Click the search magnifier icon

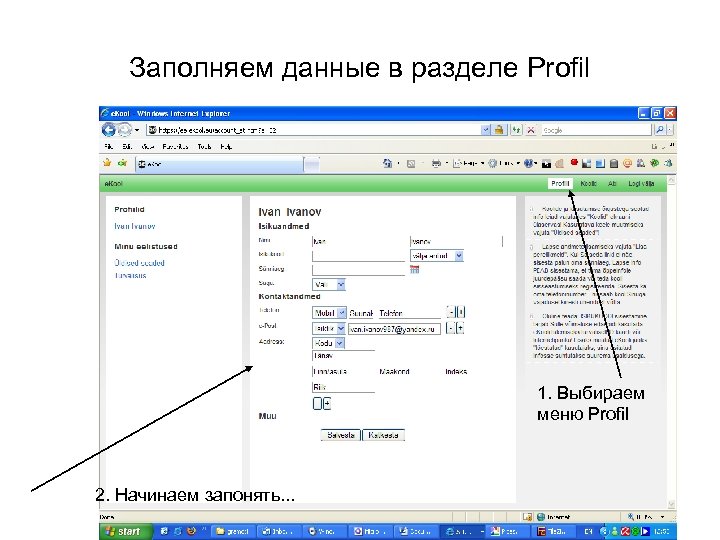[659, 130]
